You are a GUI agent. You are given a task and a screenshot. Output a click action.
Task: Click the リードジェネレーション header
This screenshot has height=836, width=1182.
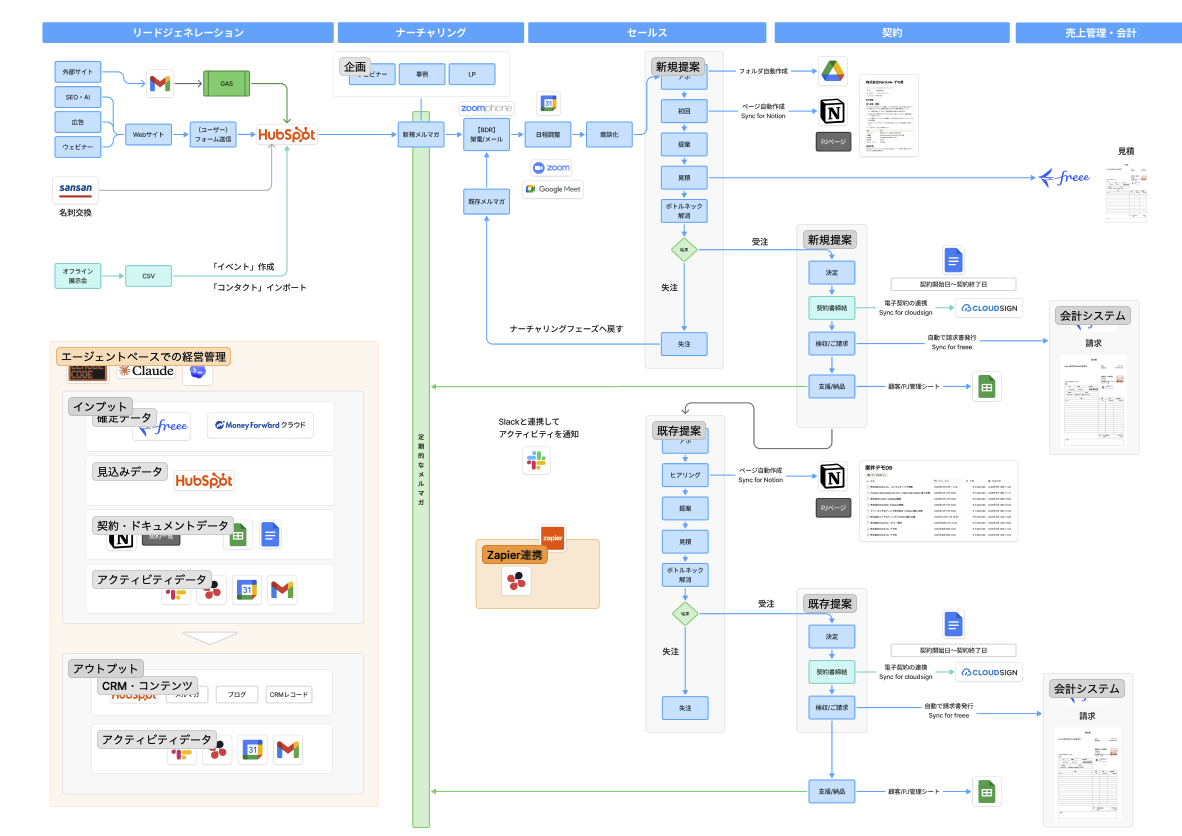click(188, 32)
